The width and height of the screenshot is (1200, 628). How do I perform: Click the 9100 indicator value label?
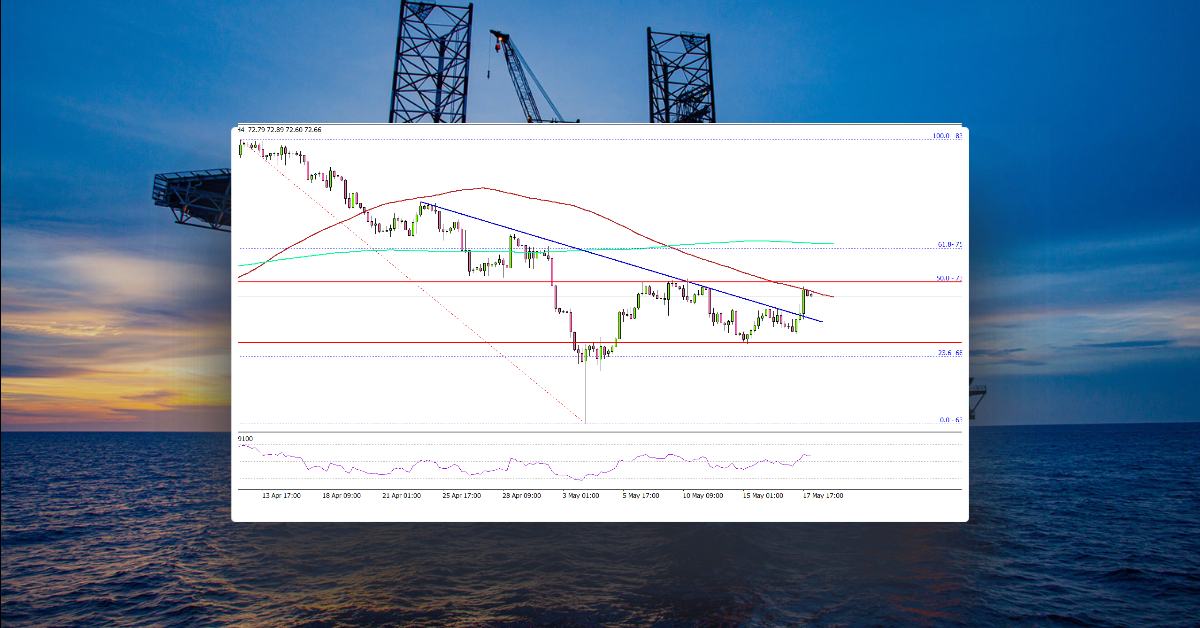pos(243,438)
